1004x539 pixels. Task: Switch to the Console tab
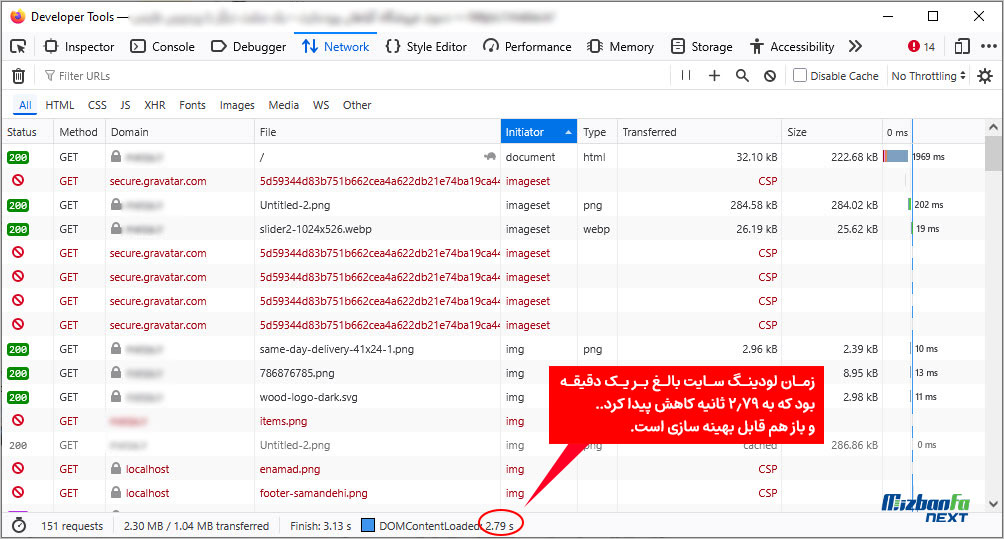(x=162, y=46)
